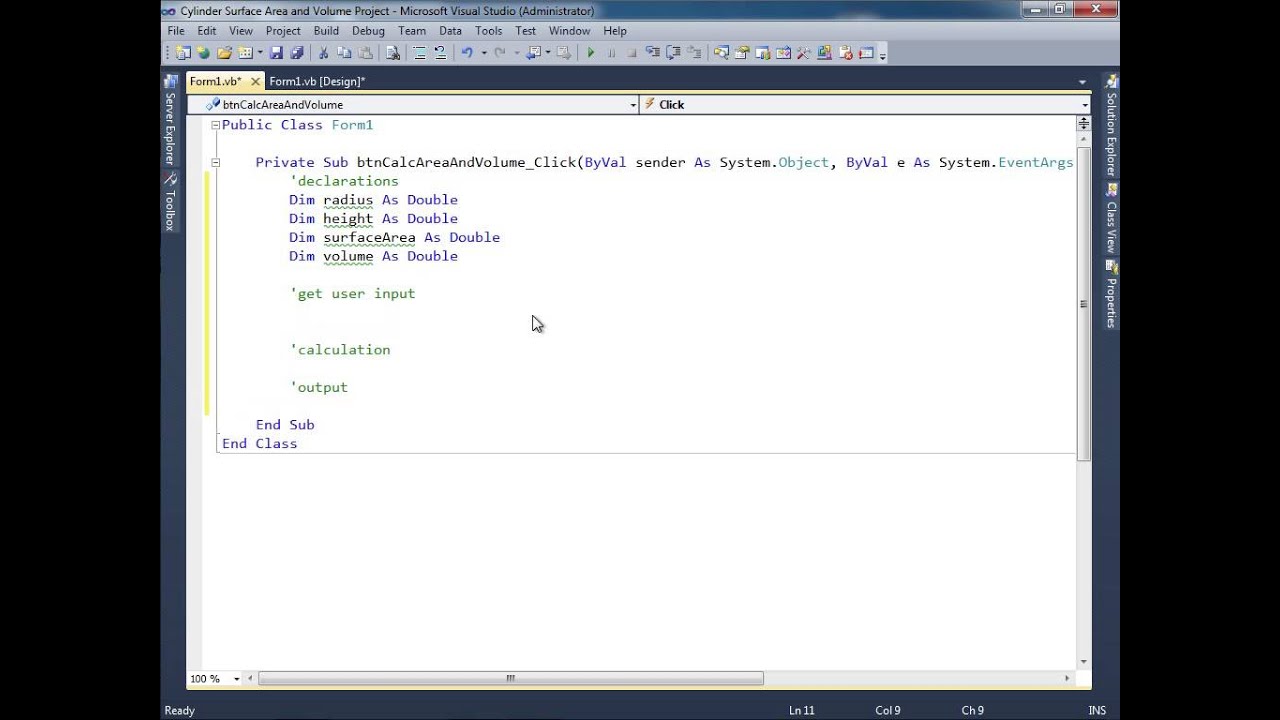Viewport: 1280px width, 720px height.
Task: Open the Team menu
Action: 412,31
